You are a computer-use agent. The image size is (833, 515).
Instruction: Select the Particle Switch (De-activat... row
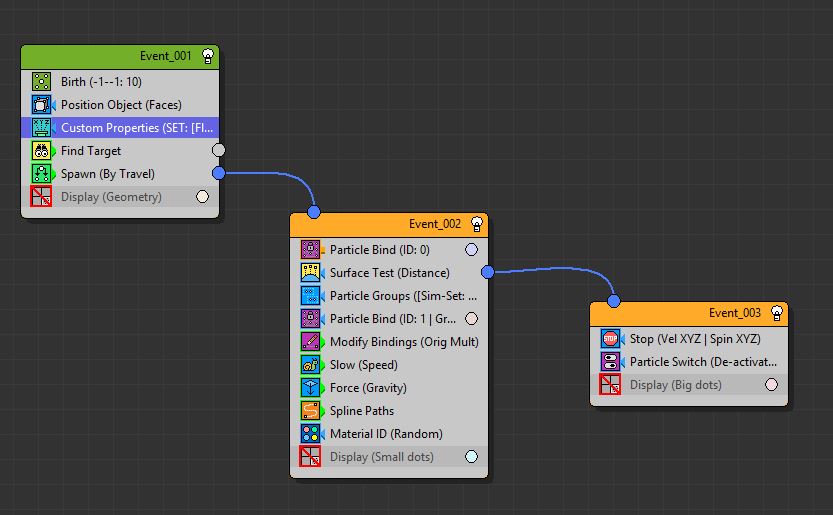(x=689, y=362)
